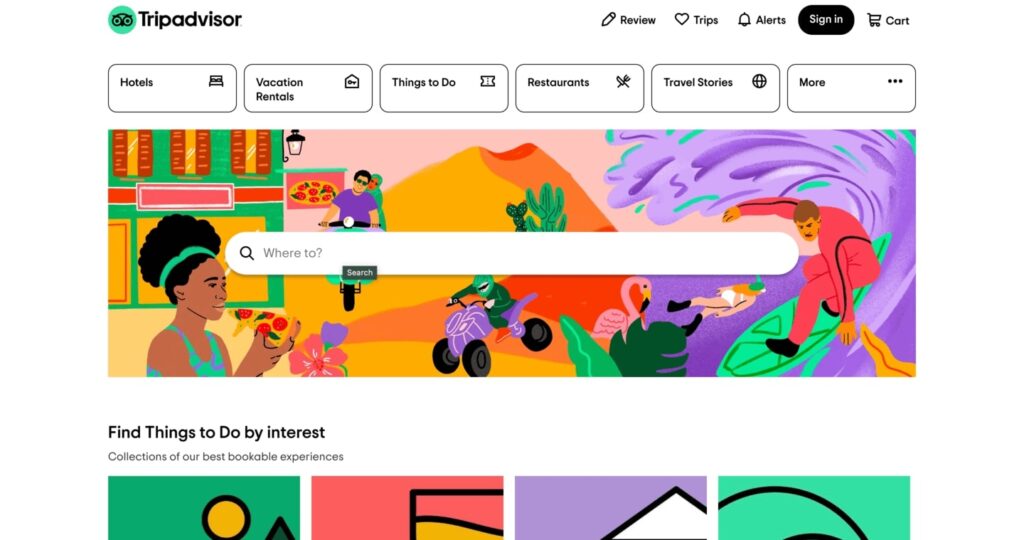Click the Tripadvisor owl logo
This screenshot has height=540, width=1024.
[x=122, y=20]
